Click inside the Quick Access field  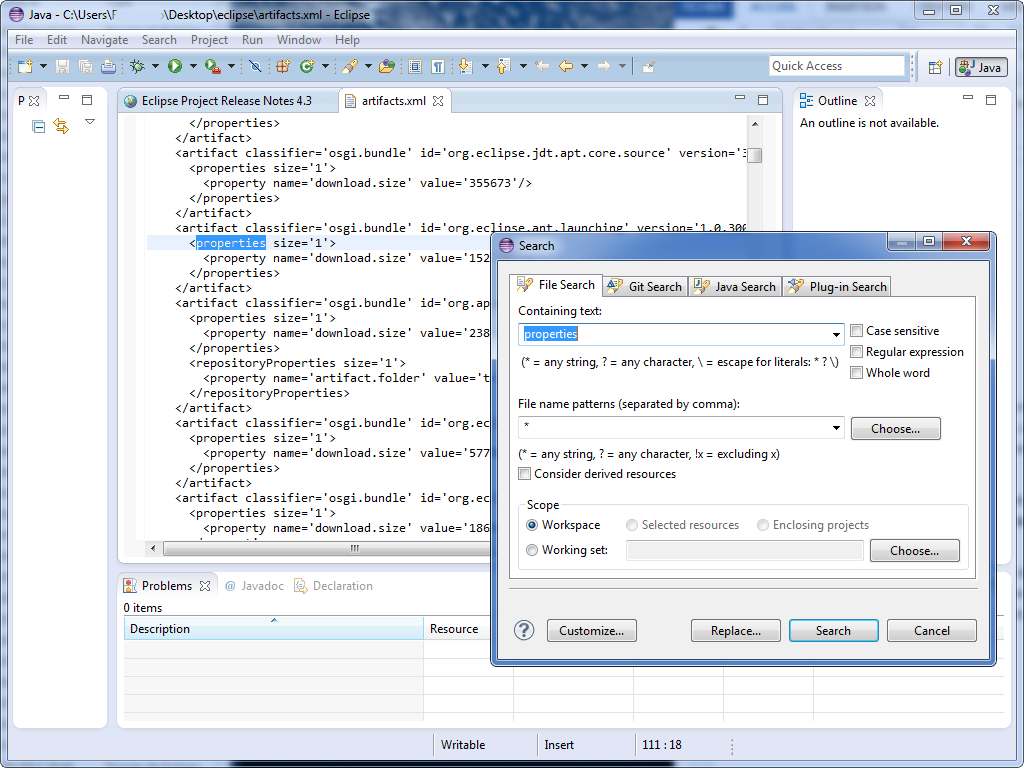pos(836,65)
